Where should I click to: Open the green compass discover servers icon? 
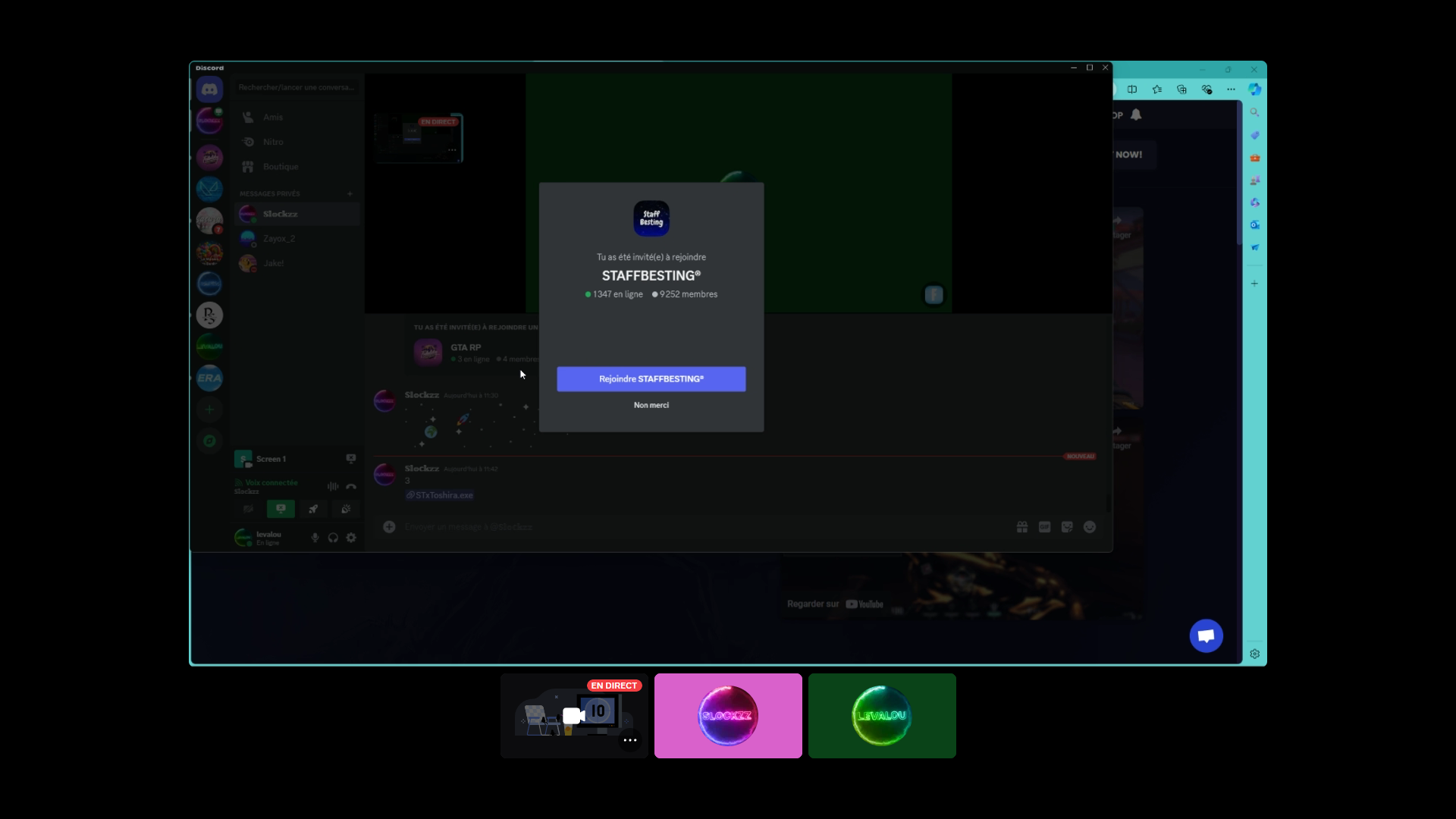[209, 441]
